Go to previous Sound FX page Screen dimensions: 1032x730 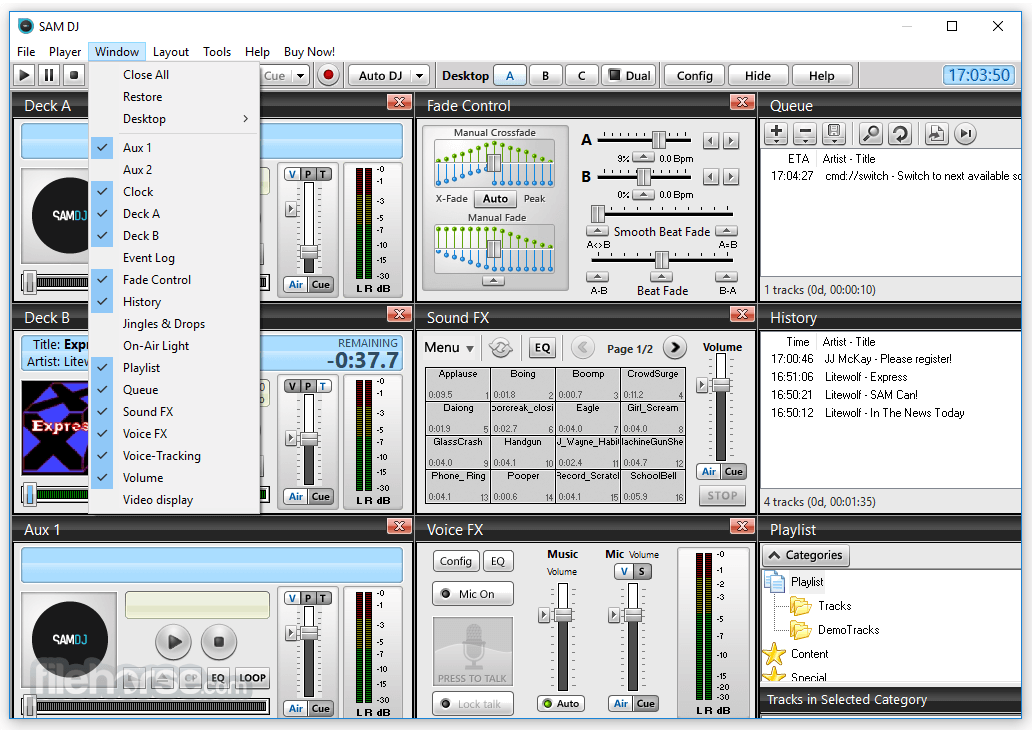[583, 348]
